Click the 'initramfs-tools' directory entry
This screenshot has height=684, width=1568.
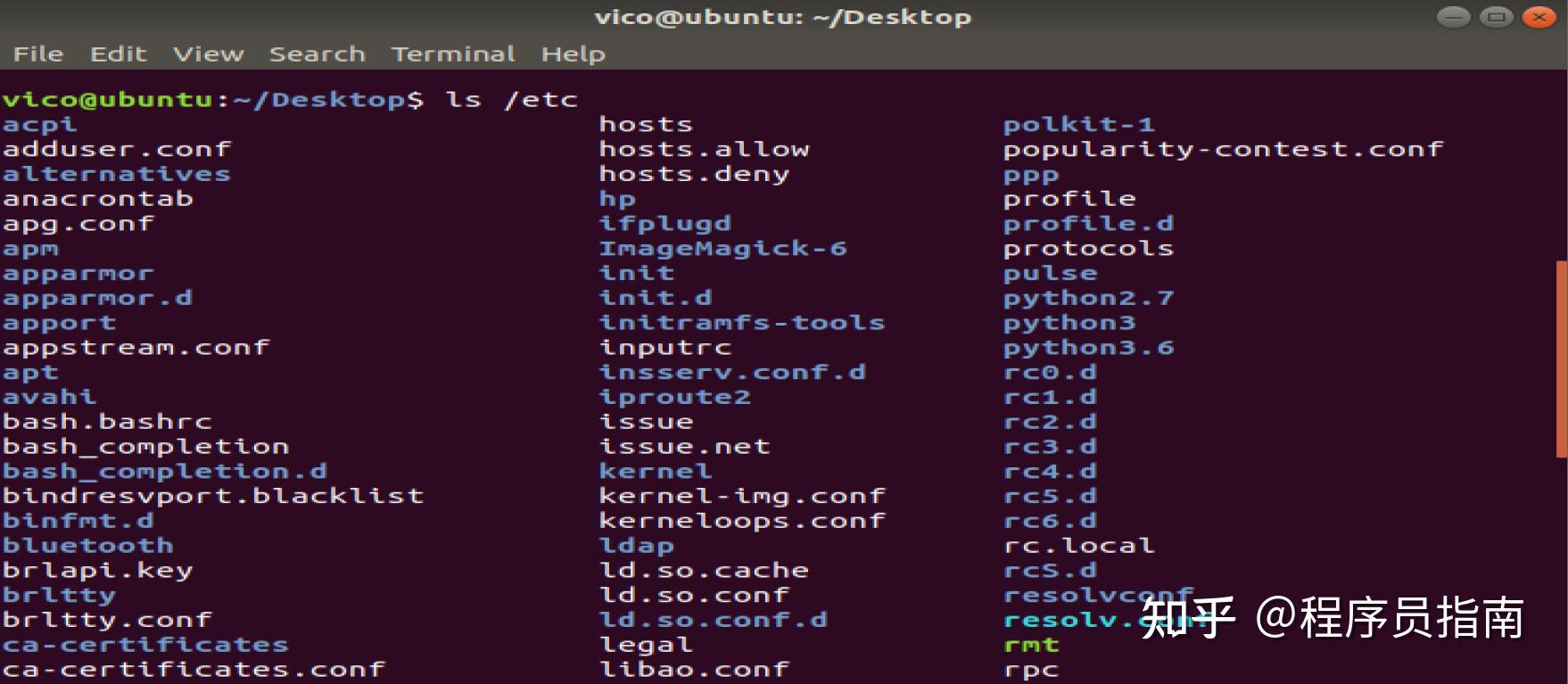click(742, 323)
